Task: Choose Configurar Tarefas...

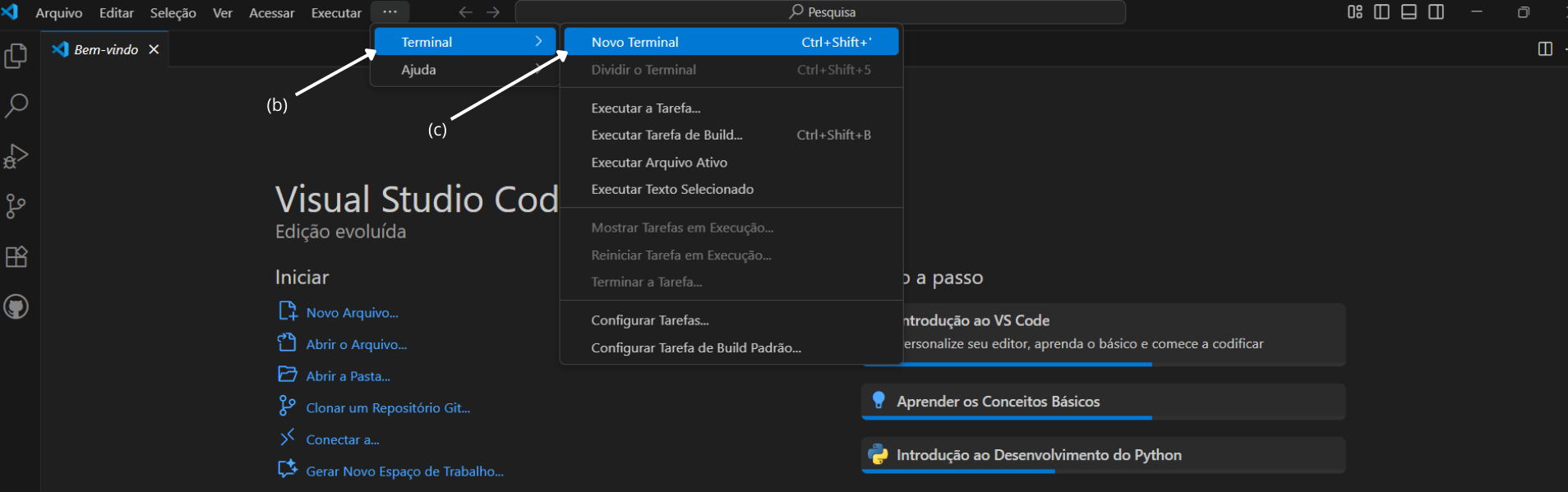Action: click(x=731, y=320)
